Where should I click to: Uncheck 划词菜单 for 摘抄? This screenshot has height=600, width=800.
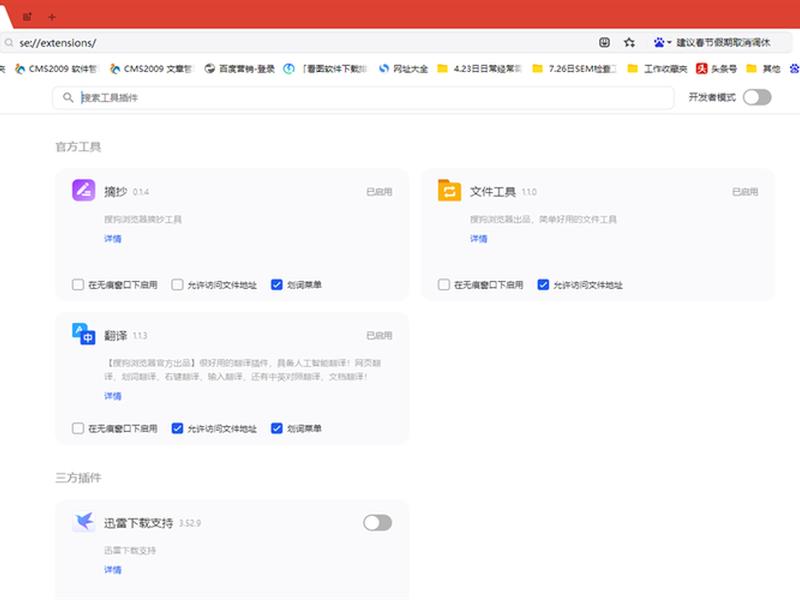[277, 285]
